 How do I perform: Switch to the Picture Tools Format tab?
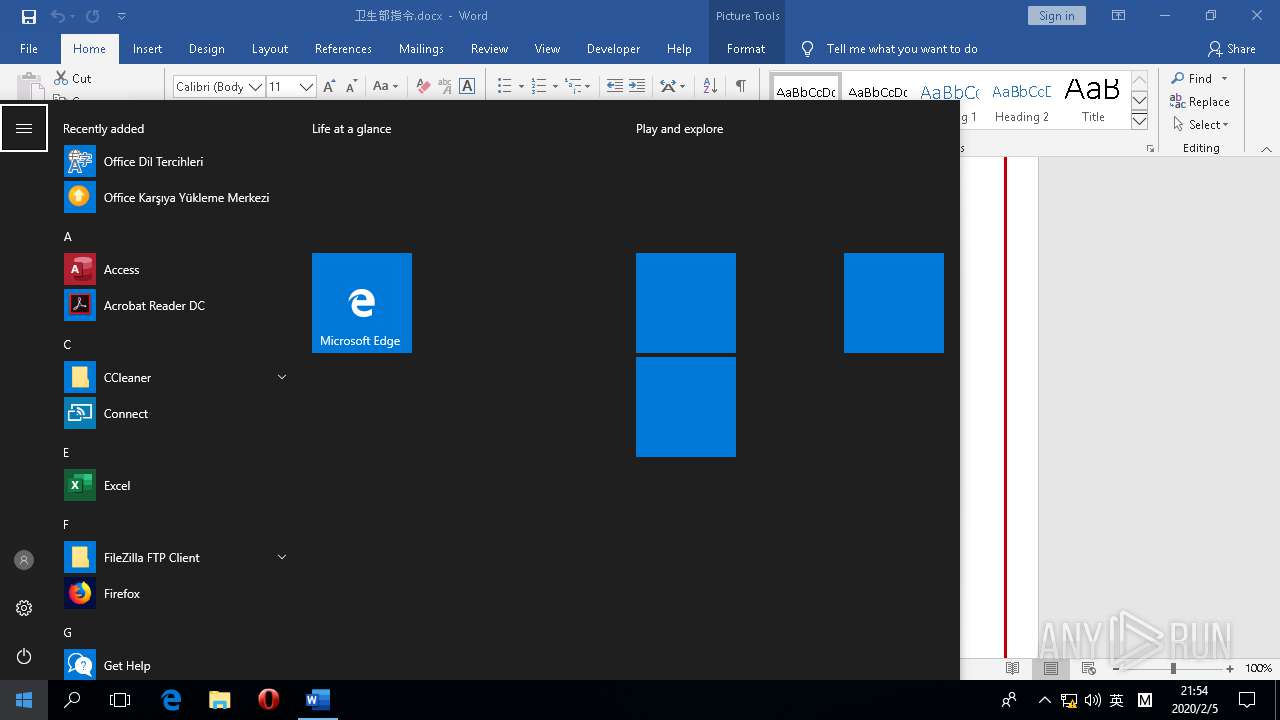click(x=746, y=48)
